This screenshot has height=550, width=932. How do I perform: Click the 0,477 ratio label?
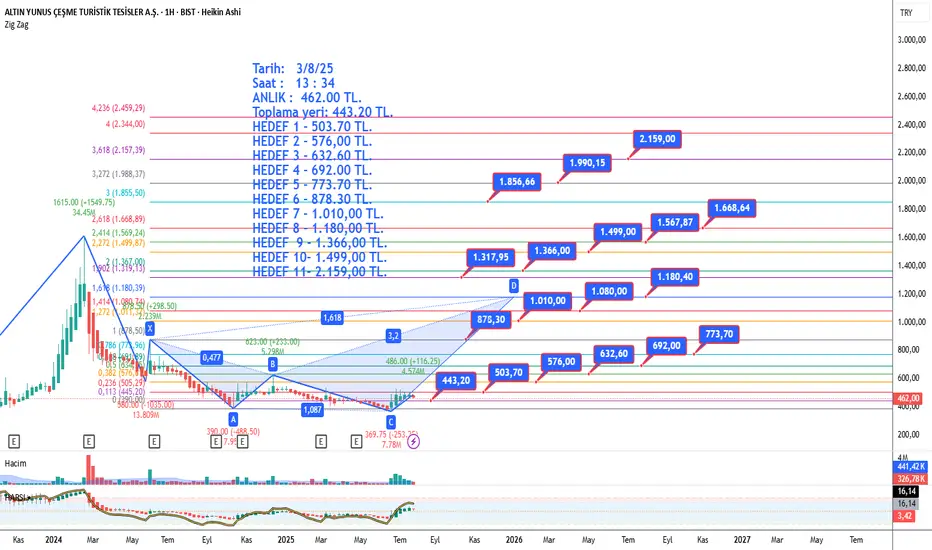point(211,357)
